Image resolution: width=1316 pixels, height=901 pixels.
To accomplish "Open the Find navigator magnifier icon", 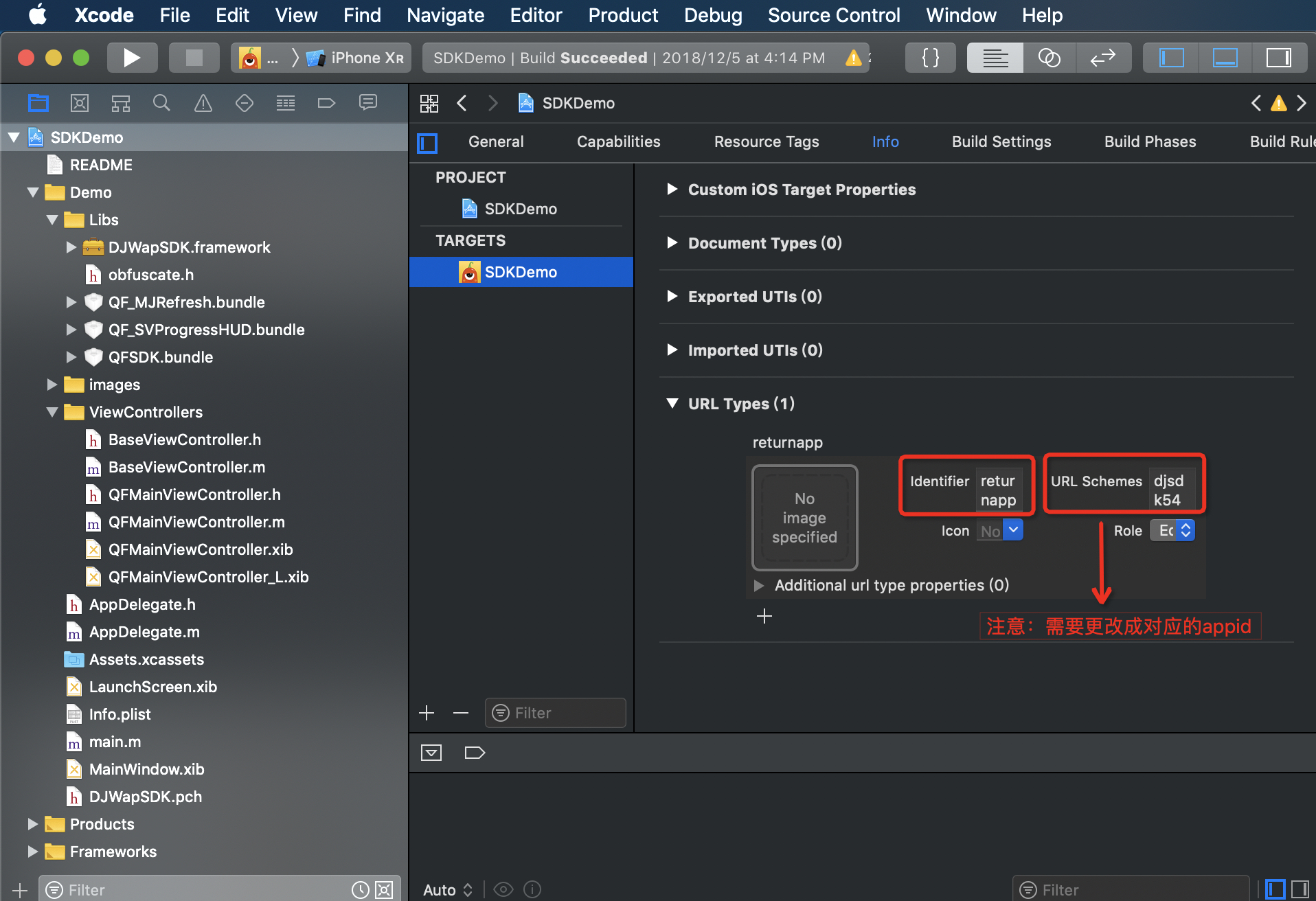I will (161, 103).
